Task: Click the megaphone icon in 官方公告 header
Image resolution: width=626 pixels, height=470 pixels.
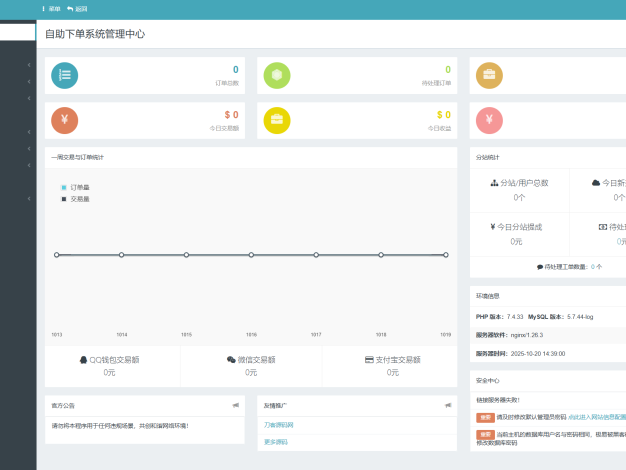Action: (236, 405)
